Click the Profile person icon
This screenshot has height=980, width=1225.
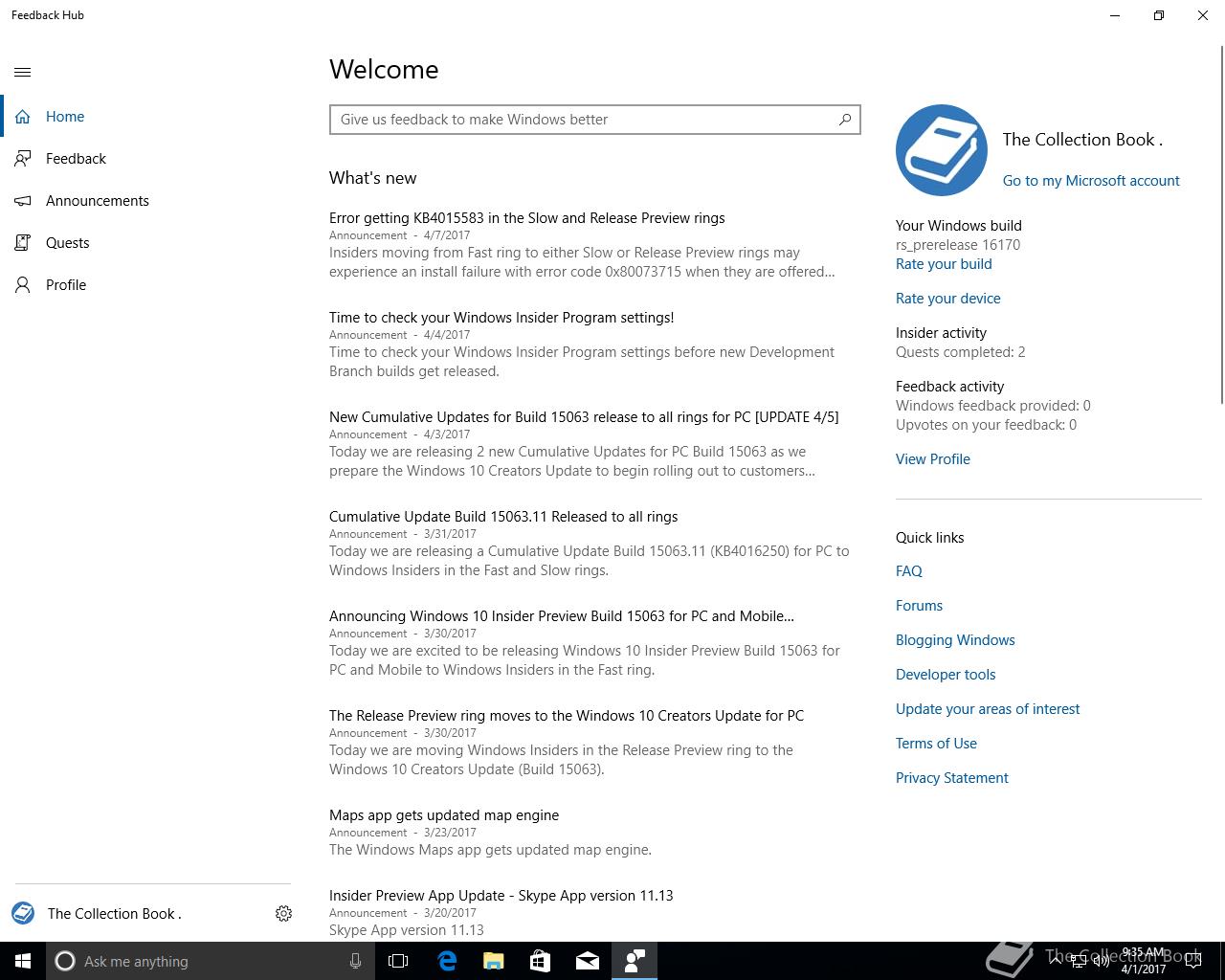tap(23, 285)
